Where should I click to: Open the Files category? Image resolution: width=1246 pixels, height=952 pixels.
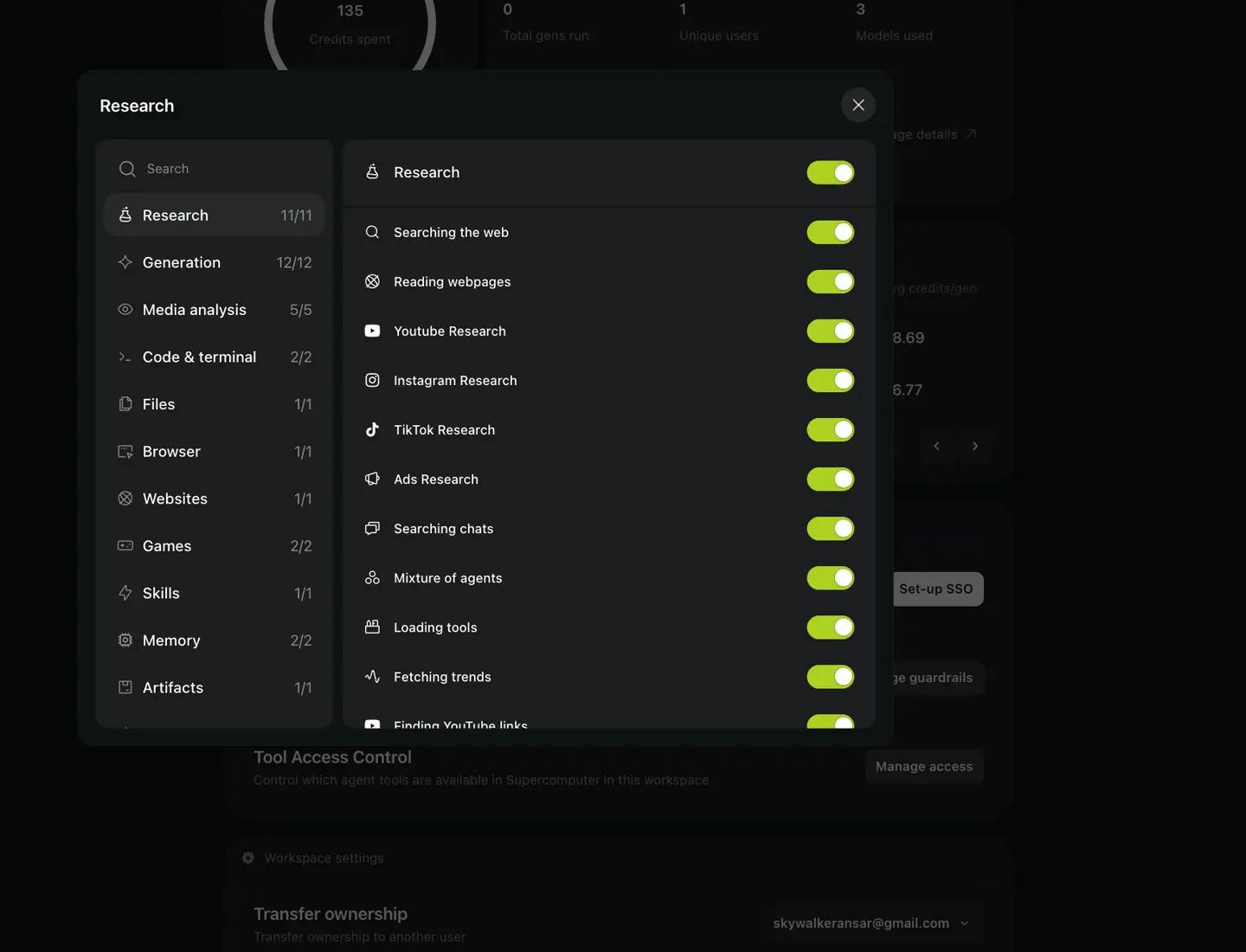click(x=215, y=404)
